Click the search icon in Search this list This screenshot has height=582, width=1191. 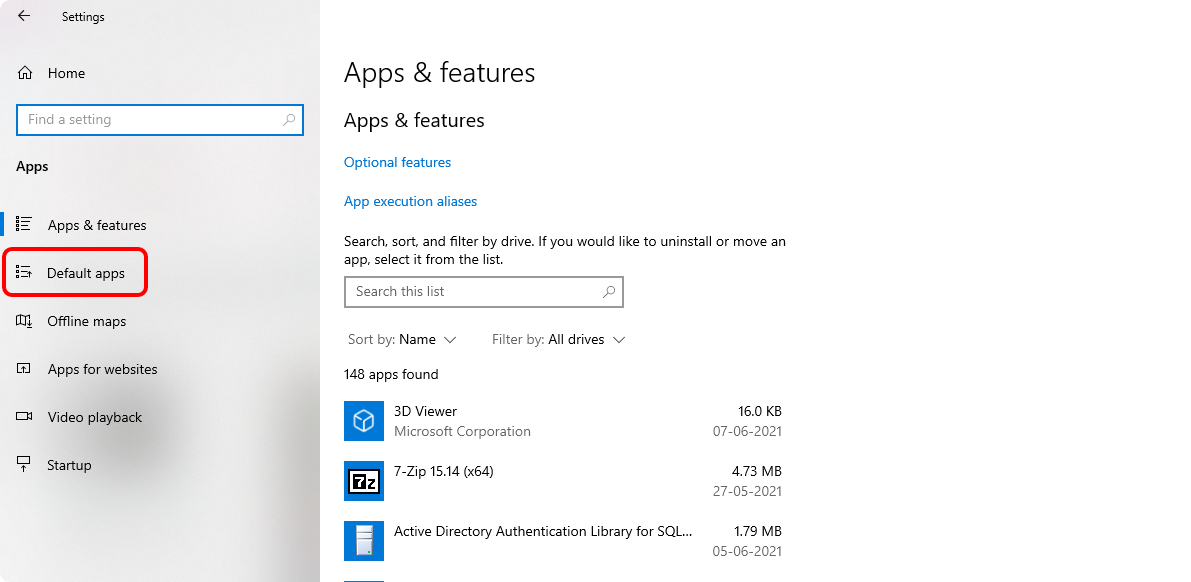(608, 292)
